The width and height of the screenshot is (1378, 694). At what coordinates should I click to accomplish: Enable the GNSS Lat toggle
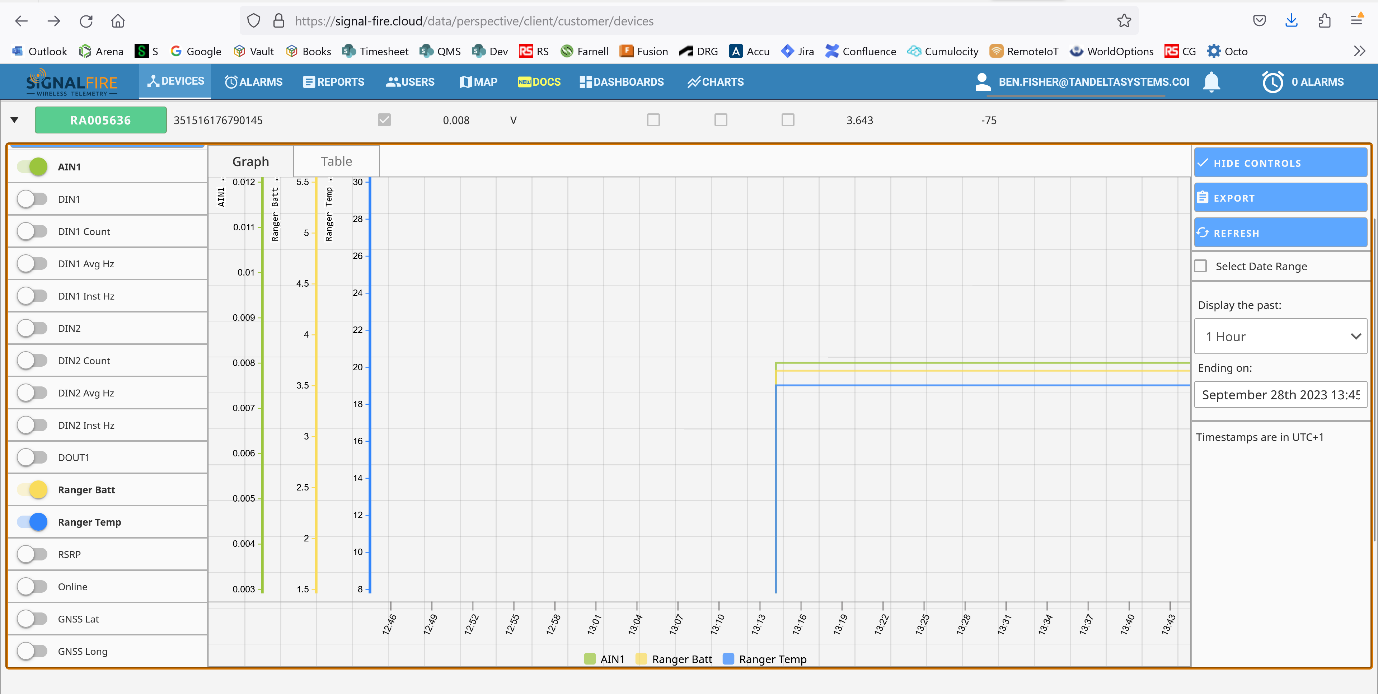tap(32, 619)
